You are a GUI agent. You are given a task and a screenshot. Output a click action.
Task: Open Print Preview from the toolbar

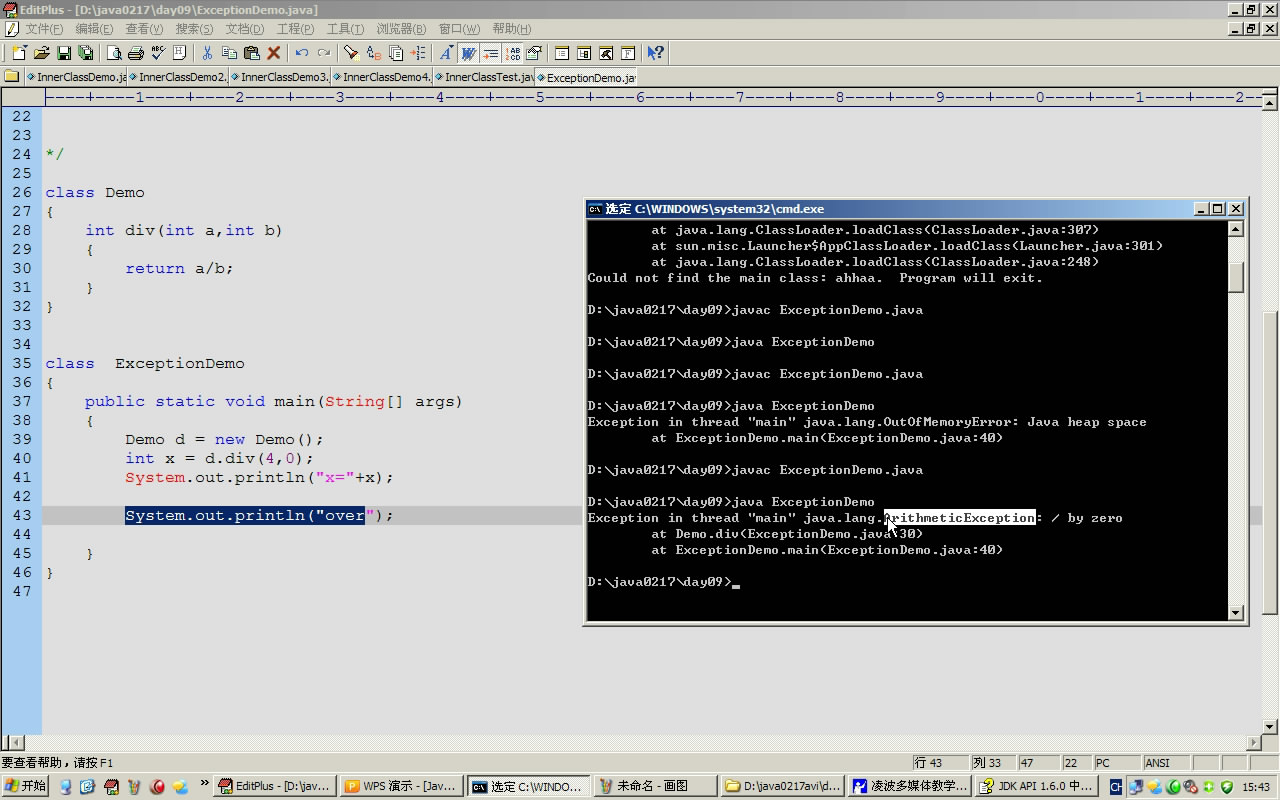click(114, 53)
